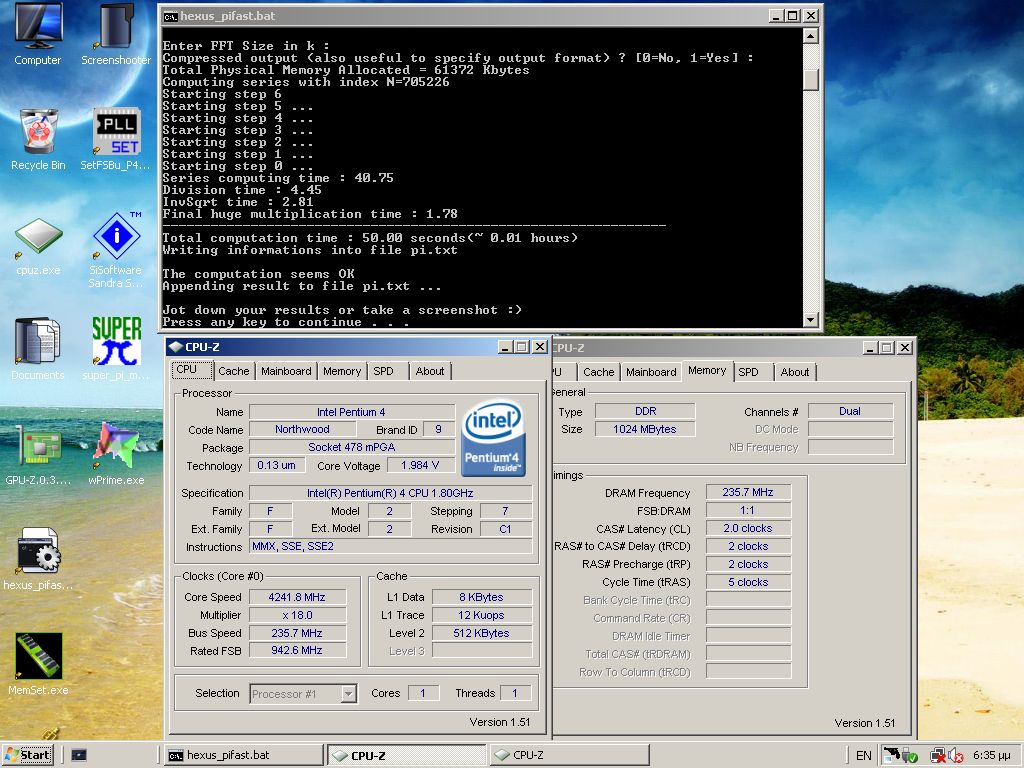This screenshot has height=768, width=1024.
Task: Click the console icon in hexus_pifast.bat title bar
Action: (171, 16)
